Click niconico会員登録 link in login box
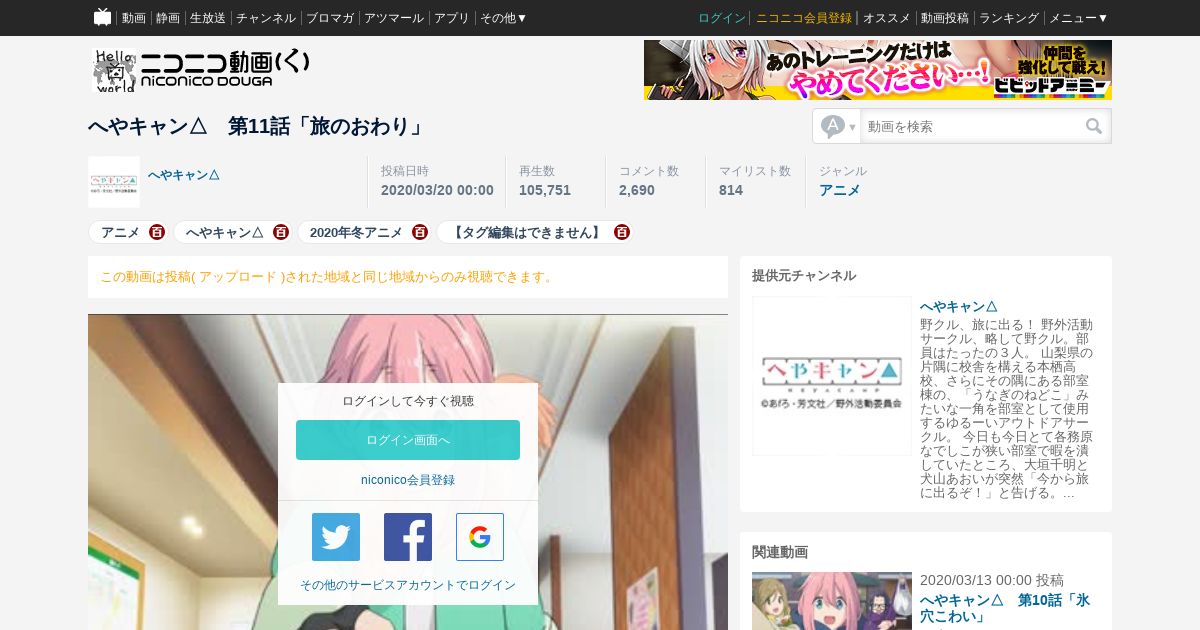1200x630 pixels. pos(408,480)
